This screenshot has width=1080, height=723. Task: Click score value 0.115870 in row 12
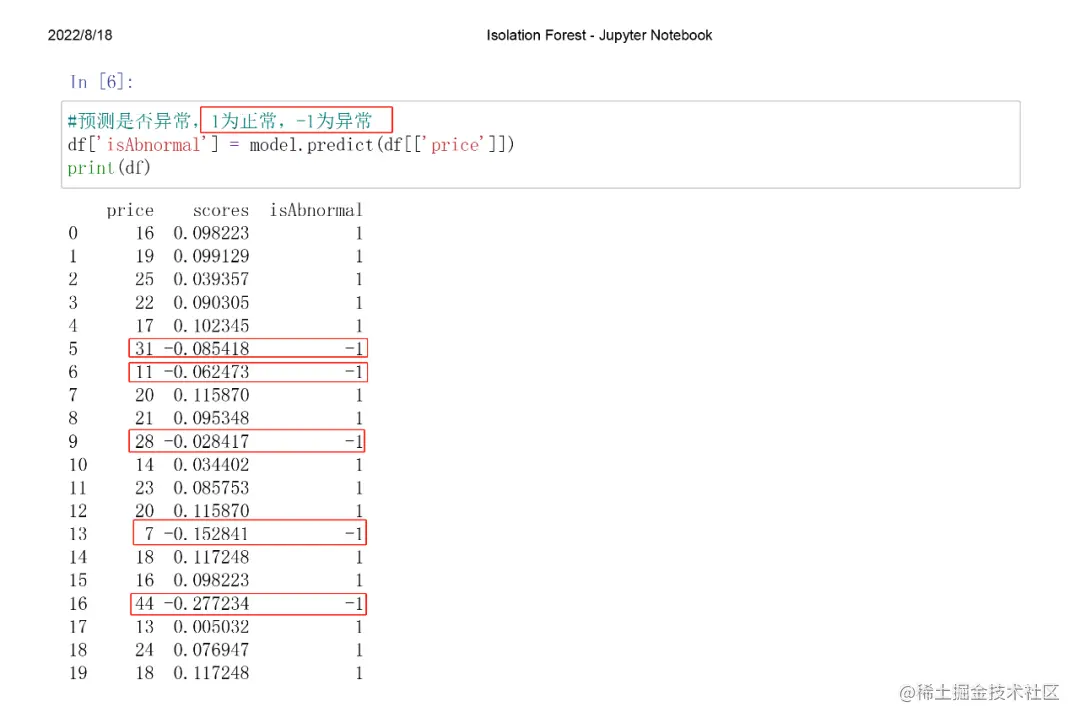[x=211, y=511]
